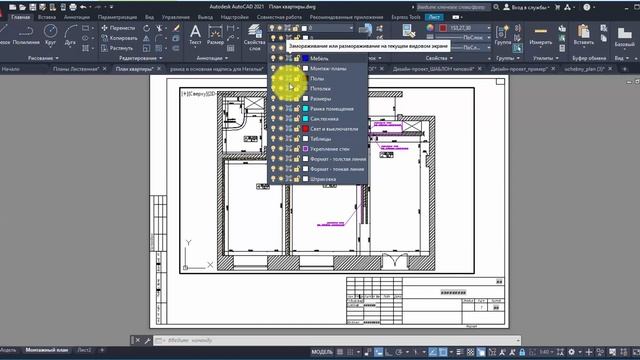Open the Аннотации ribbon tab
The width and height of the screenshot is (640, 360).
[77, 17]
